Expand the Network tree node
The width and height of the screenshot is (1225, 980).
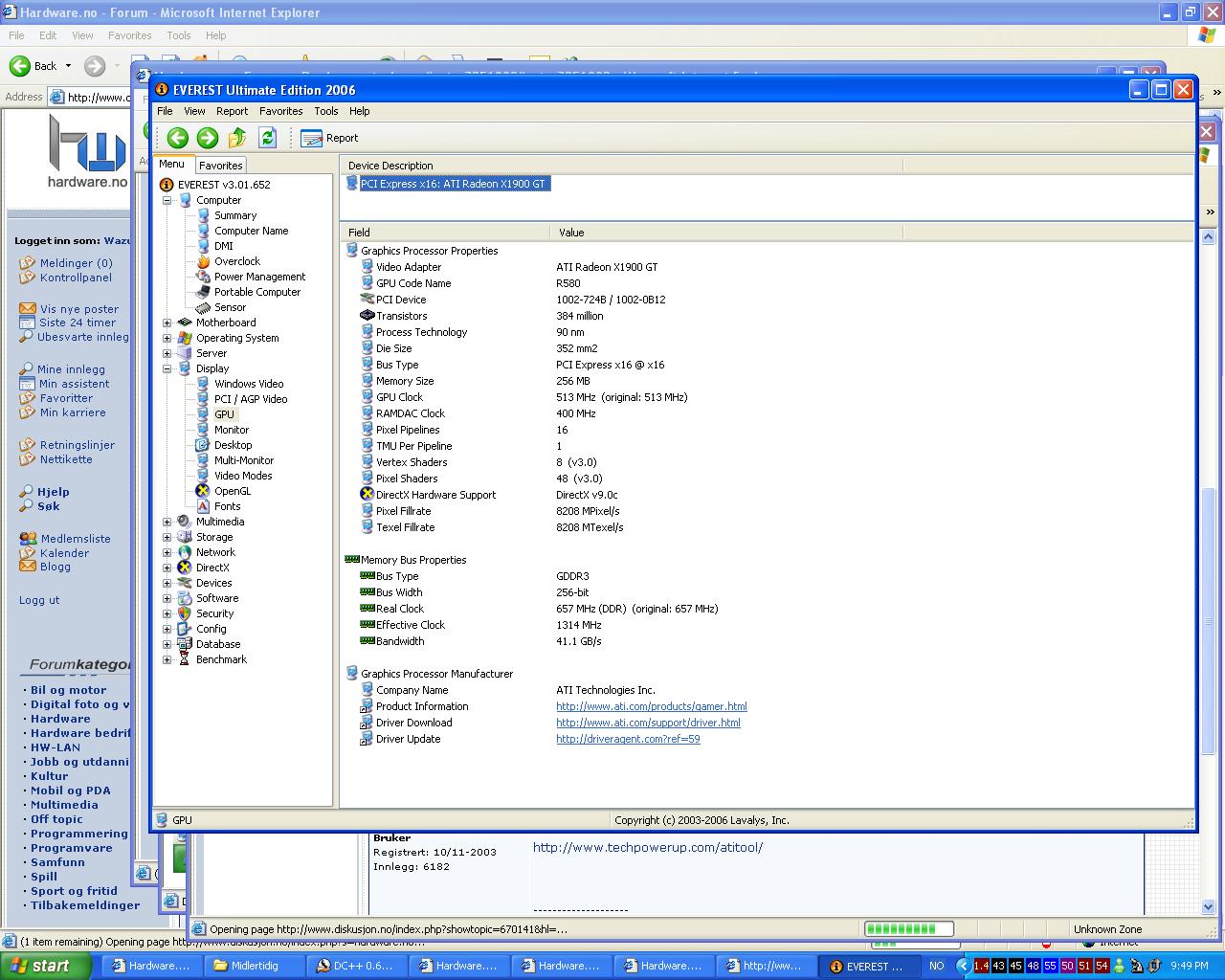click(x=167, y=552)
